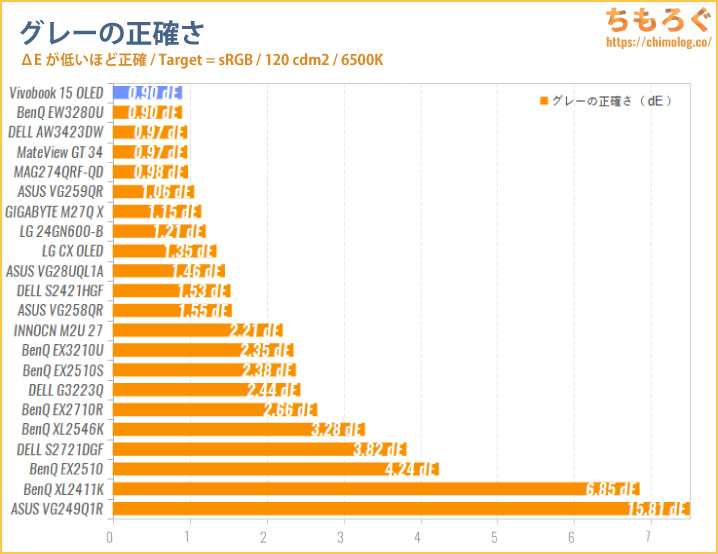Screen dimensions: 718x554
Task: Click the 1.06 dE bar value
Action: pos(167,192)
